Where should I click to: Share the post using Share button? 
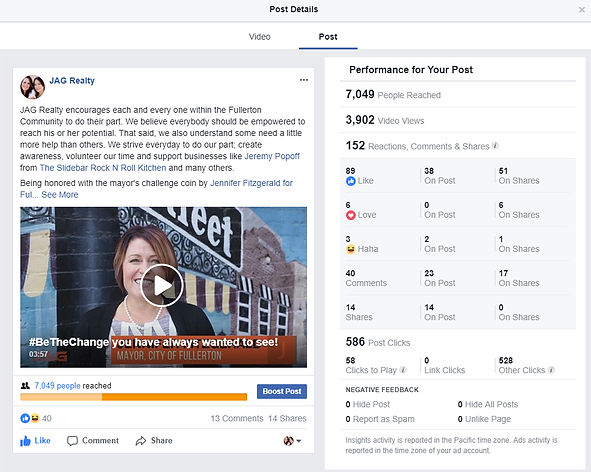(154, 441)
